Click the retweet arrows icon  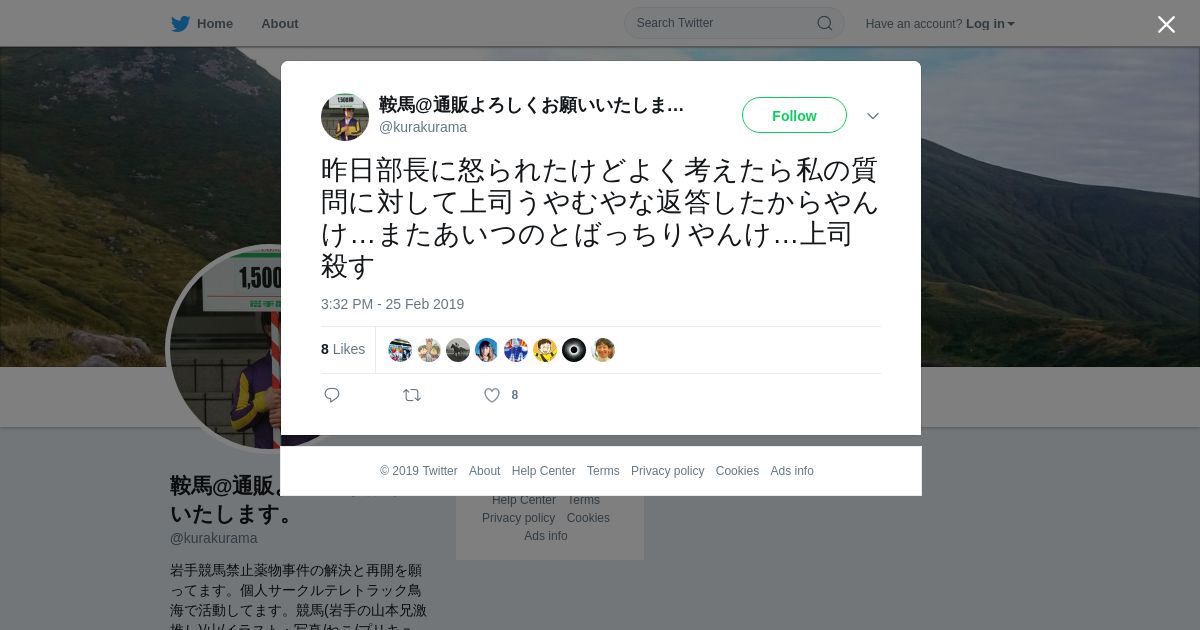point(412,395)
